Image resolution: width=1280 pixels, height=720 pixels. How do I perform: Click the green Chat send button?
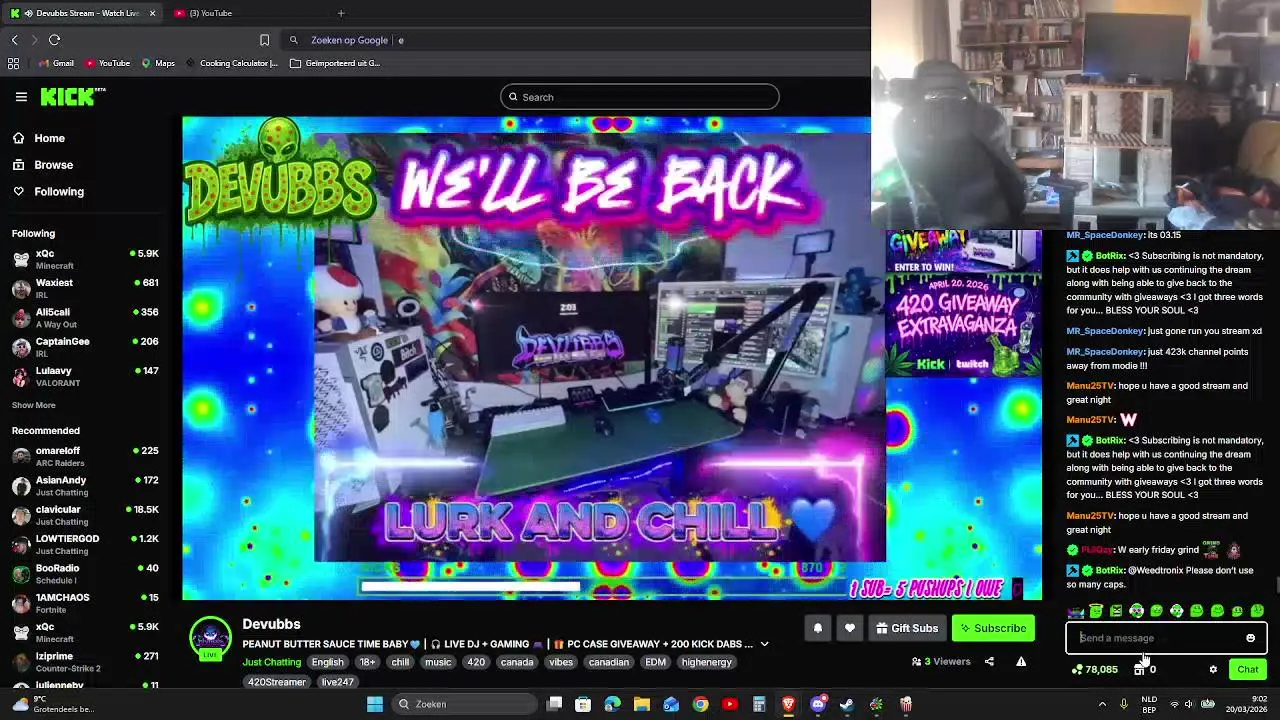pos(1248,669)
